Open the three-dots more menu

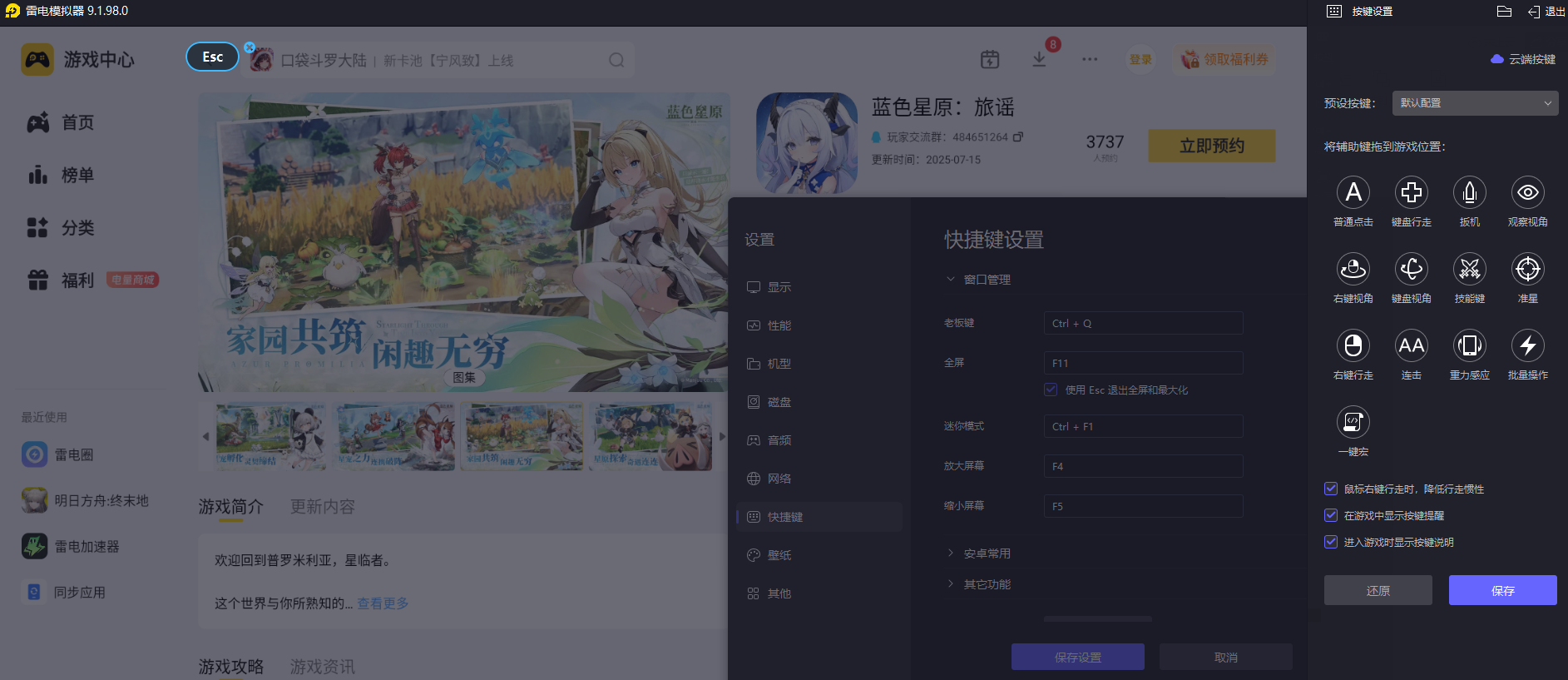[1090, 59]
